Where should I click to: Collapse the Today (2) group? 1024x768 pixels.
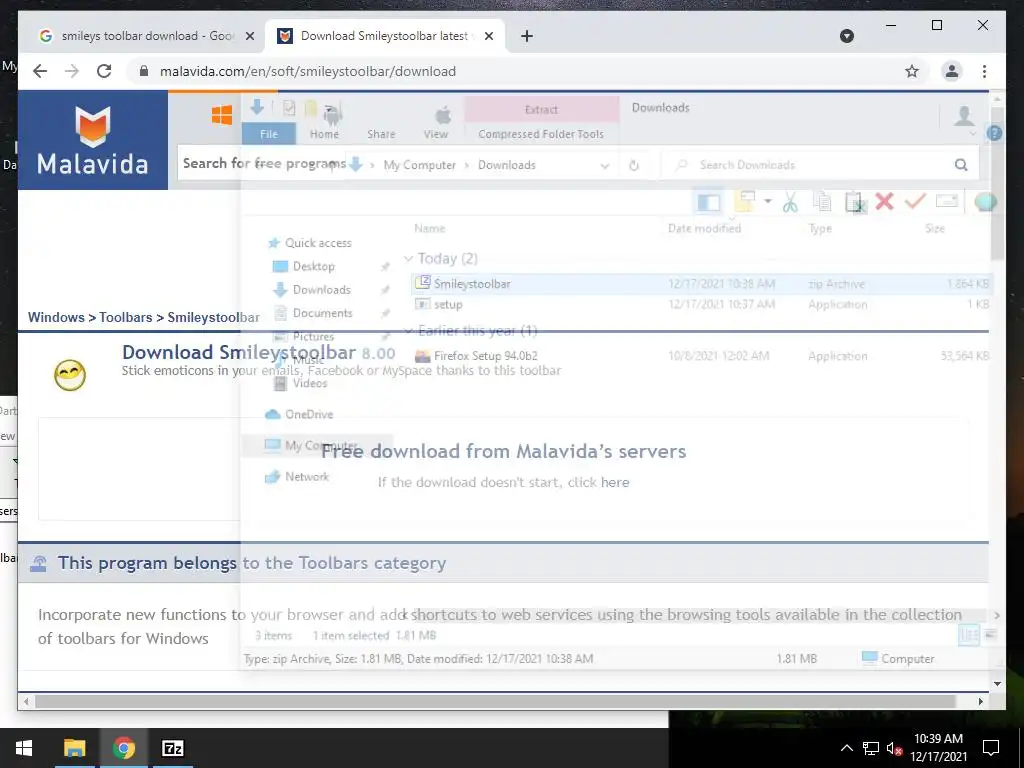click(409, 259)
